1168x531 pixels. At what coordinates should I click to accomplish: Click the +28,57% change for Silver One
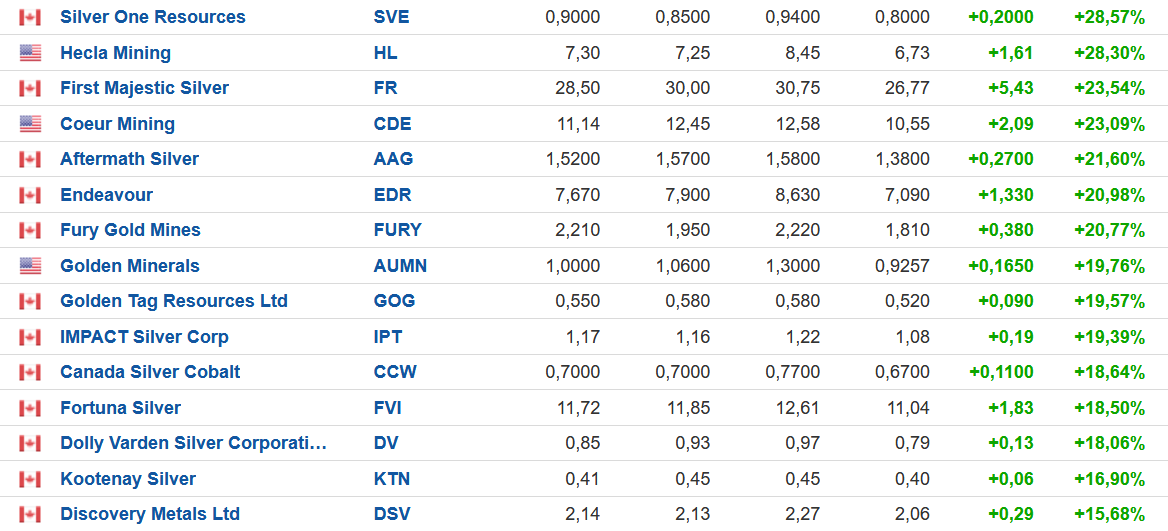[1109, 17]
